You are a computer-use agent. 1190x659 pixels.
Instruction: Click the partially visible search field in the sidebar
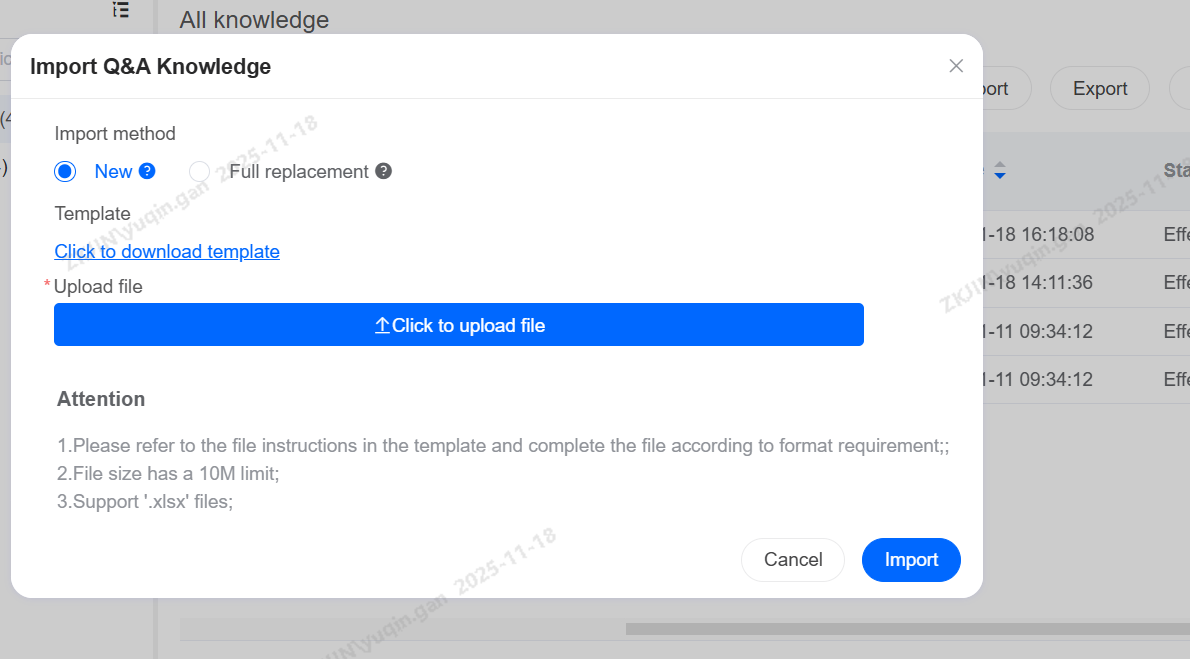pos(6,58)
